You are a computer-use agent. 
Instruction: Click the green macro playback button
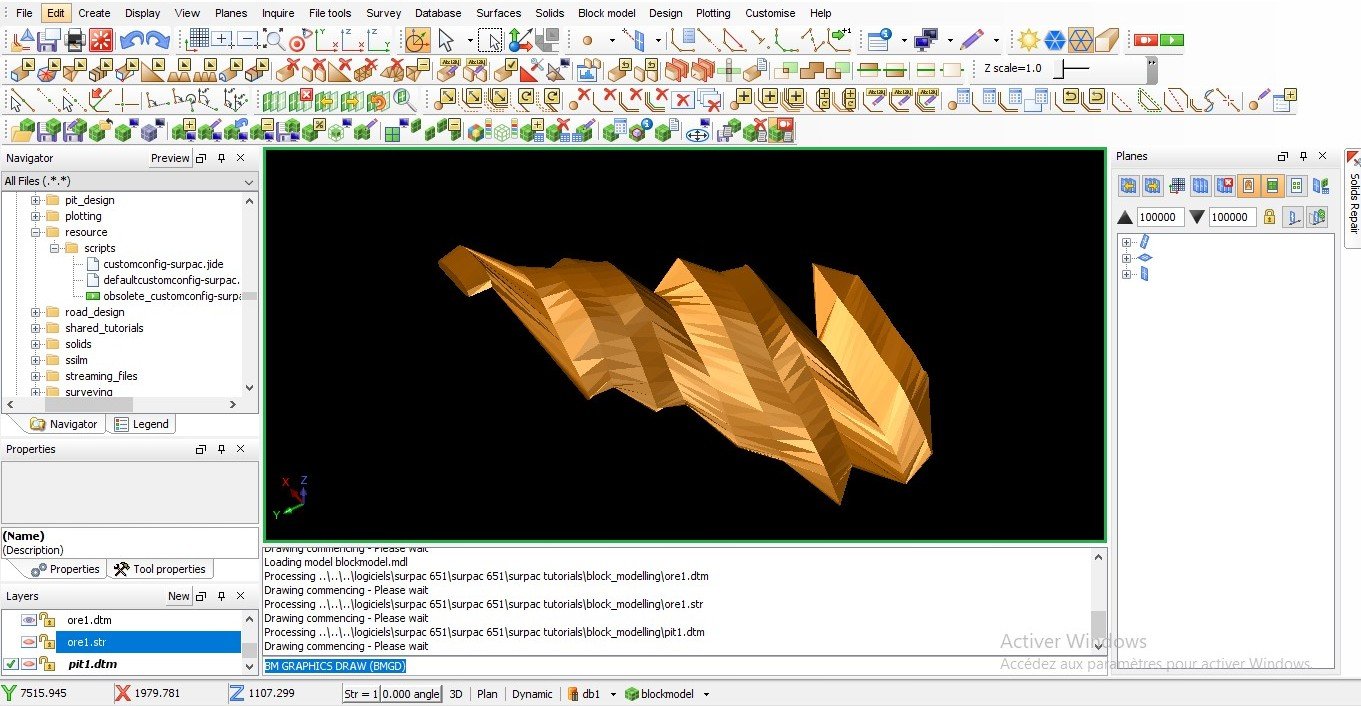pos(1172,41)
